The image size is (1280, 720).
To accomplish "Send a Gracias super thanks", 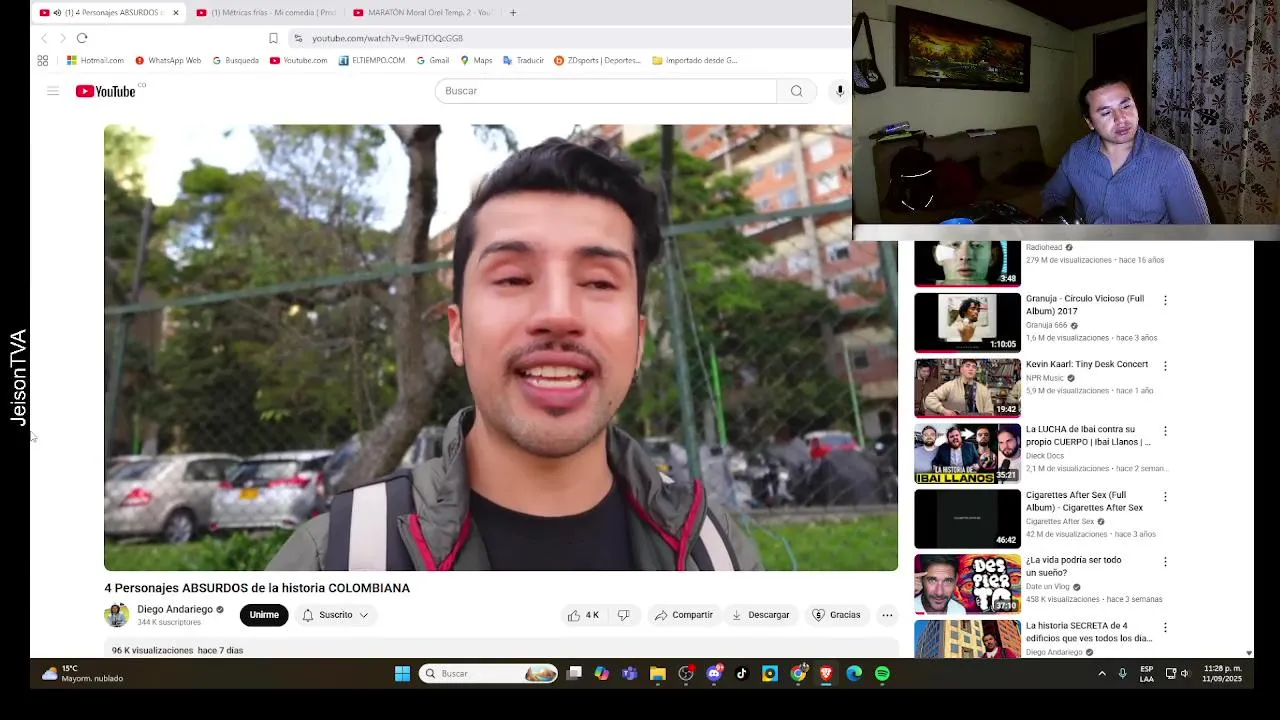I will [837, 615].
